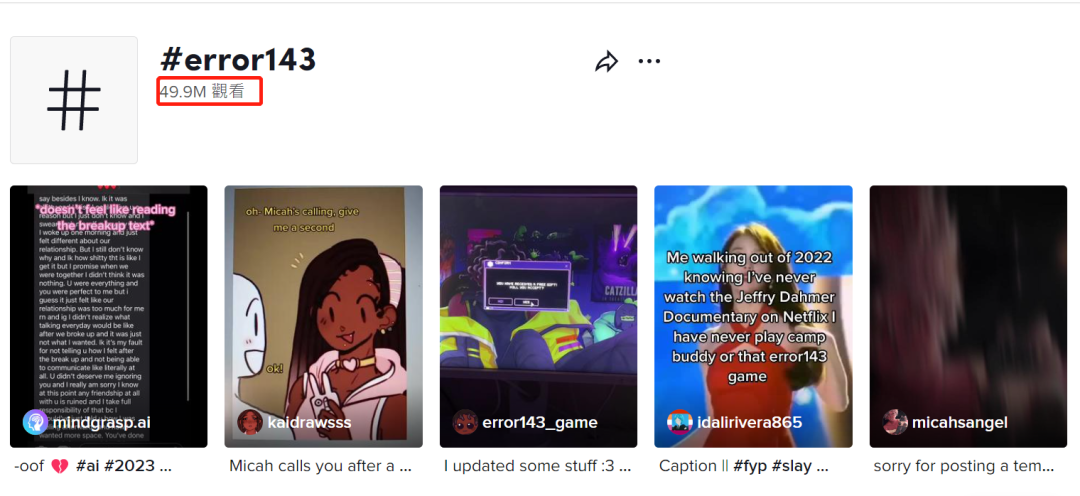
Task: Open the Micah's calling video thumbnail
Action: [324, 316]
